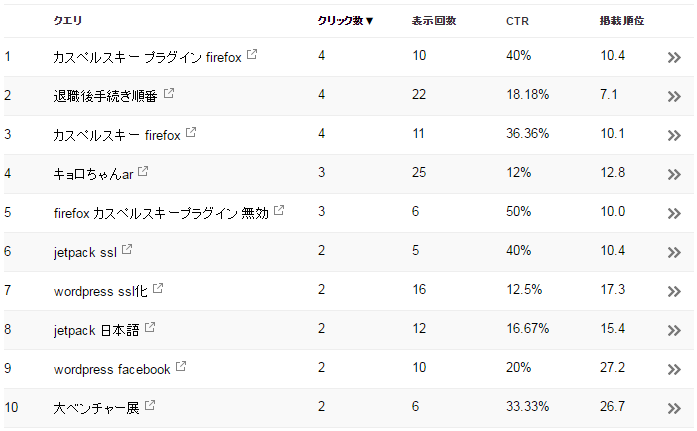Click external link icon beside 大ベンチャー展
Viewport: 697px width, 431px height.
[x=150, y=405]
